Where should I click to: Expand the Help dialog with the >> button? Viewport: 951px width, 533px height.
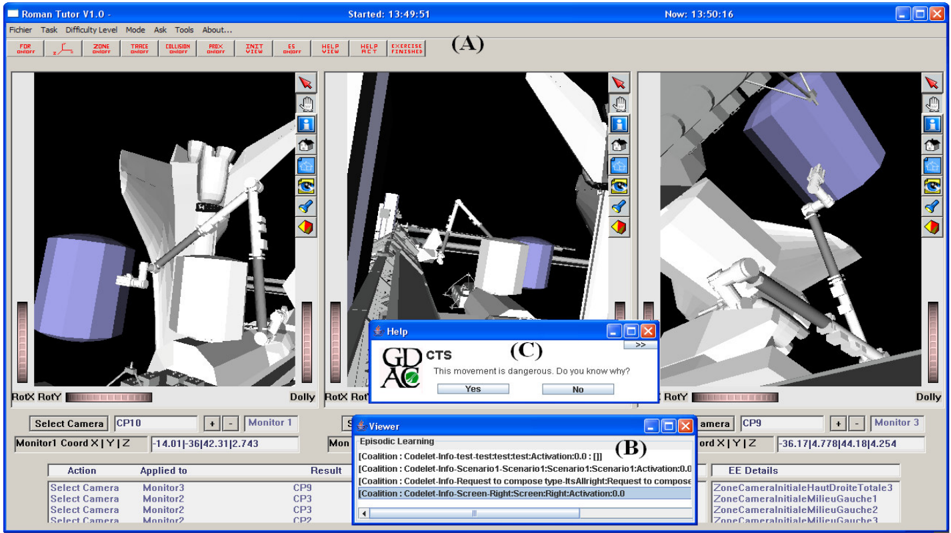click(640, 344)
